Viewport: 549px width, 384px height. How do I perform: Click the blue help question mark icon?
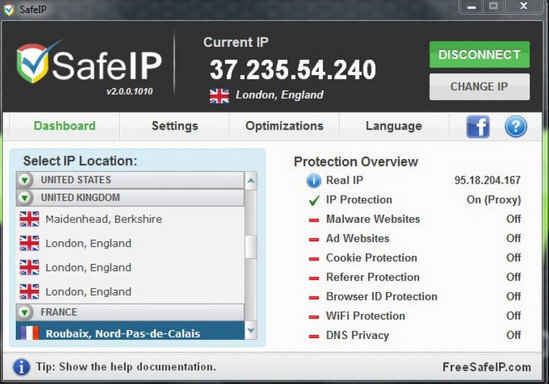(x=516, y=126)
